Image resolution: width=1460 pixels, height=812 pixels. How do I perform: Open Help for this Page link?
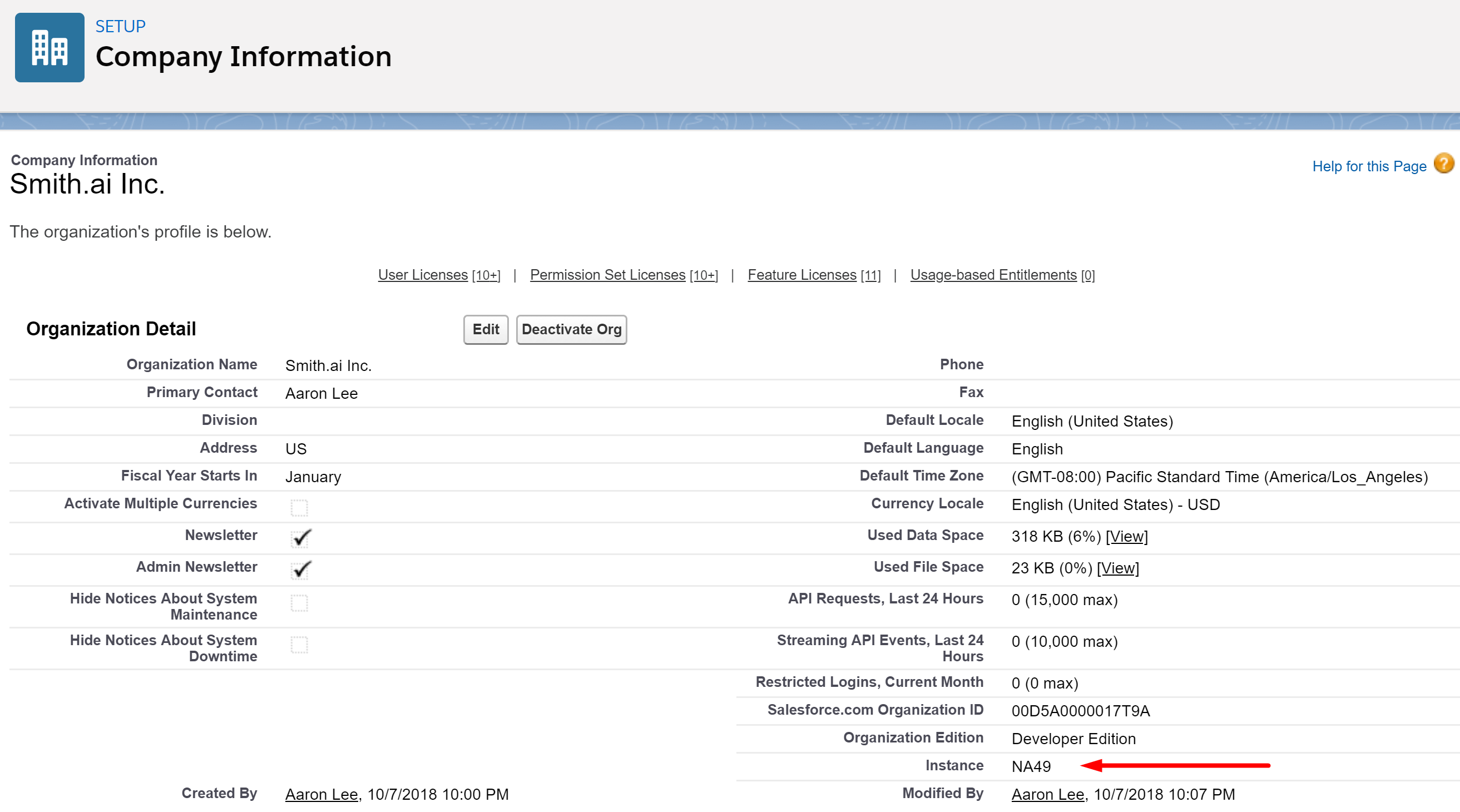(1369, 166)
